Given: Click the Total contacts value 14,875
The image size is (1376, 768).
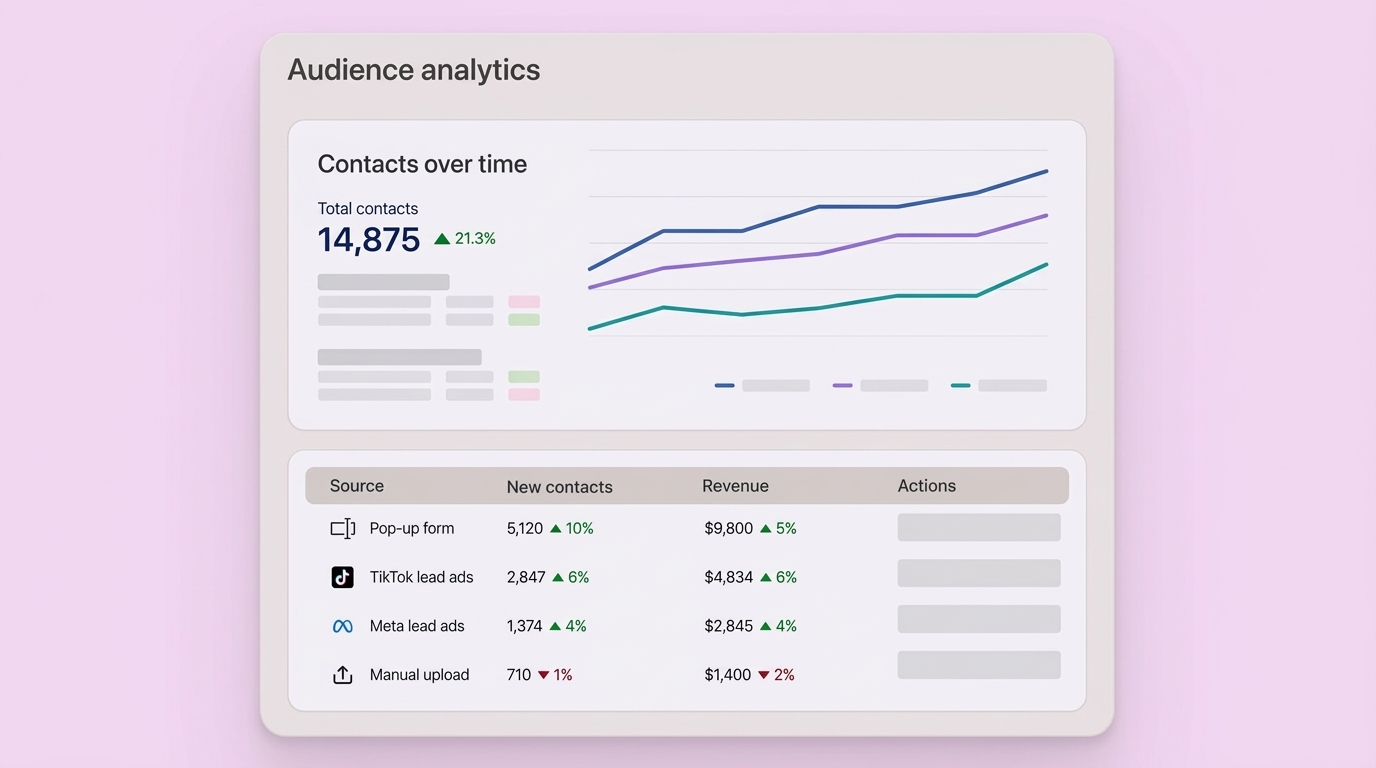Looking at the screenshot, I should 369,240.
